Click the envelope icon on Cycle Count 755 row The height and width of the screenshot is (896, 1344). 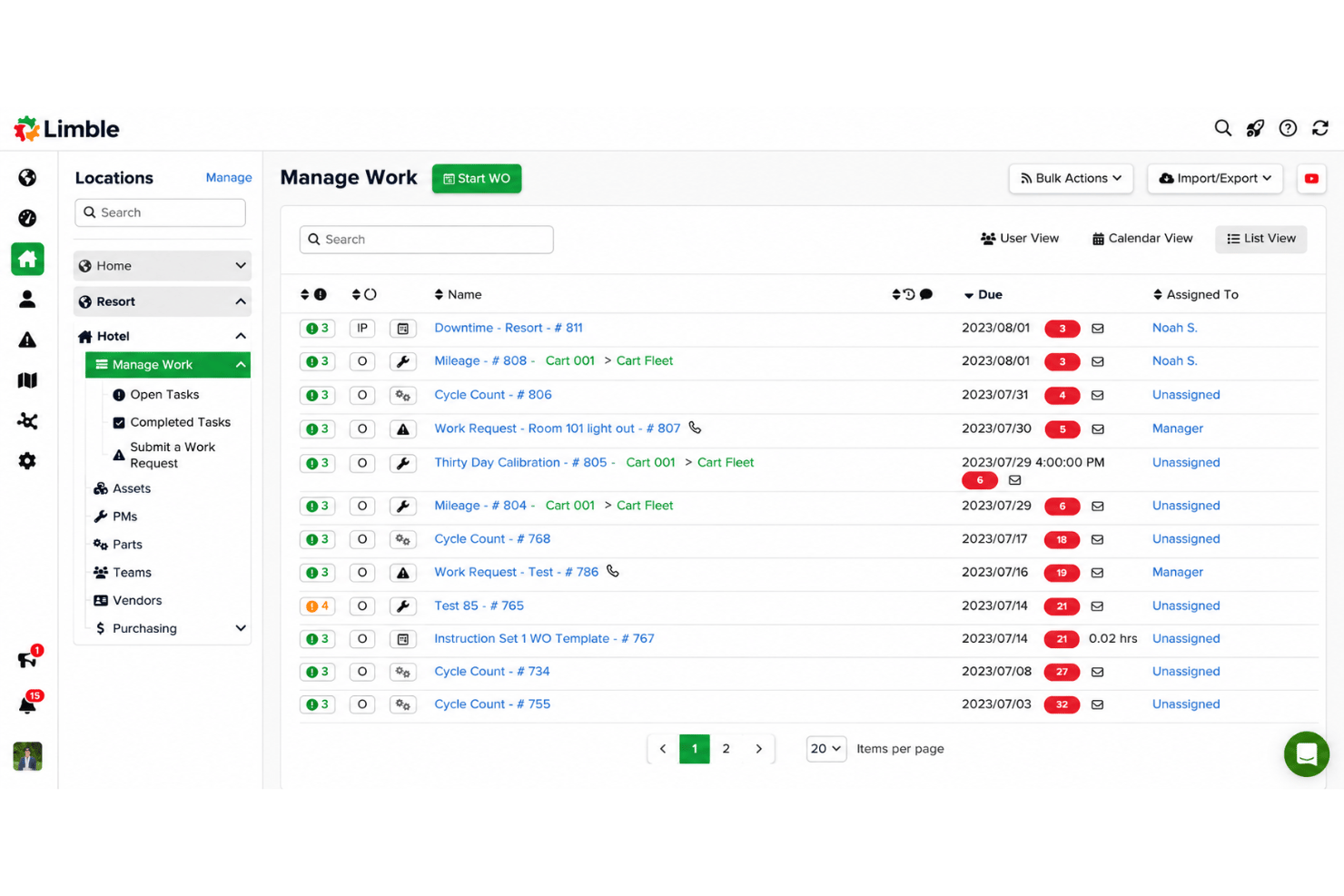pyautogui.click(x=1097, y=704)
